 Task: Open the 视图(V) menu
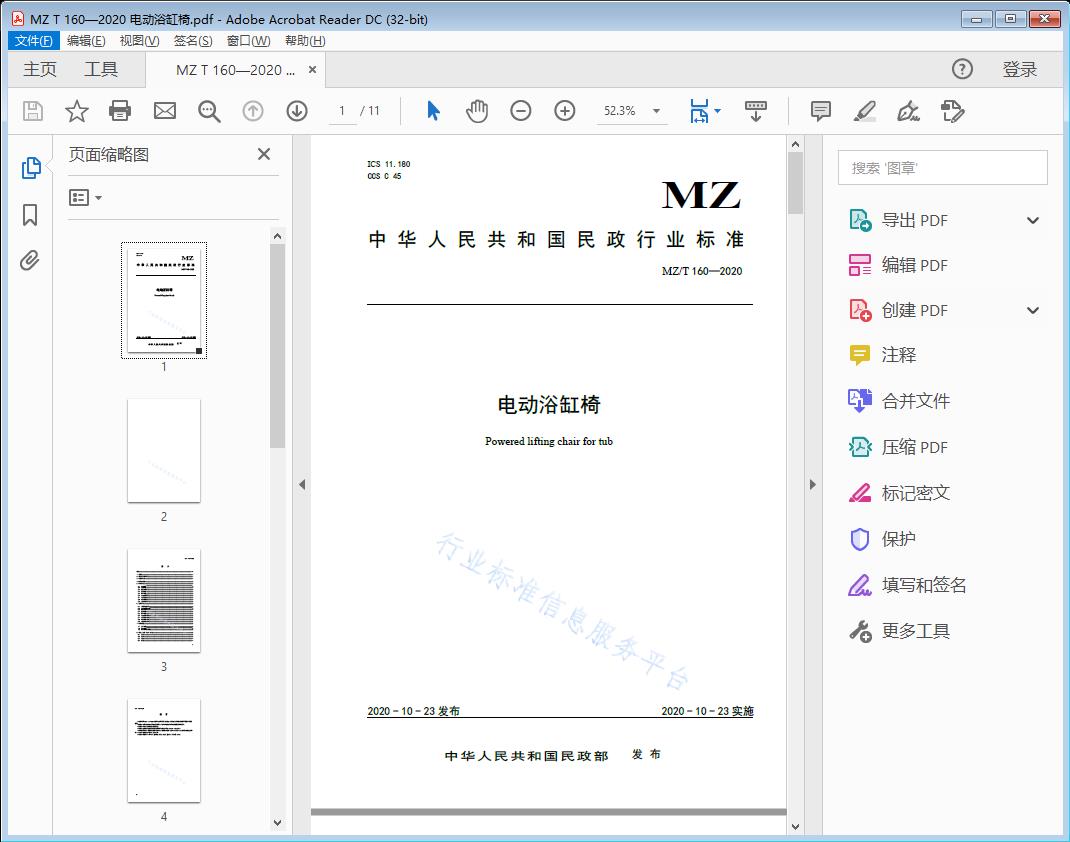pos(139,41)
